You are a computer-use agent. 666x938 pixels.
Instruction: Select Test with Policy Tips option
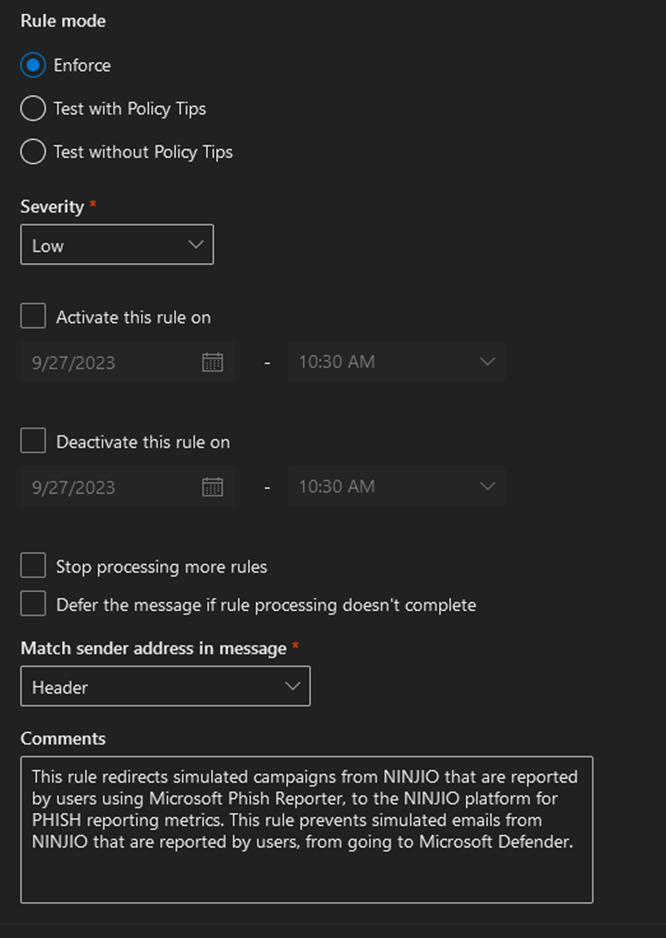click(33, 108)
